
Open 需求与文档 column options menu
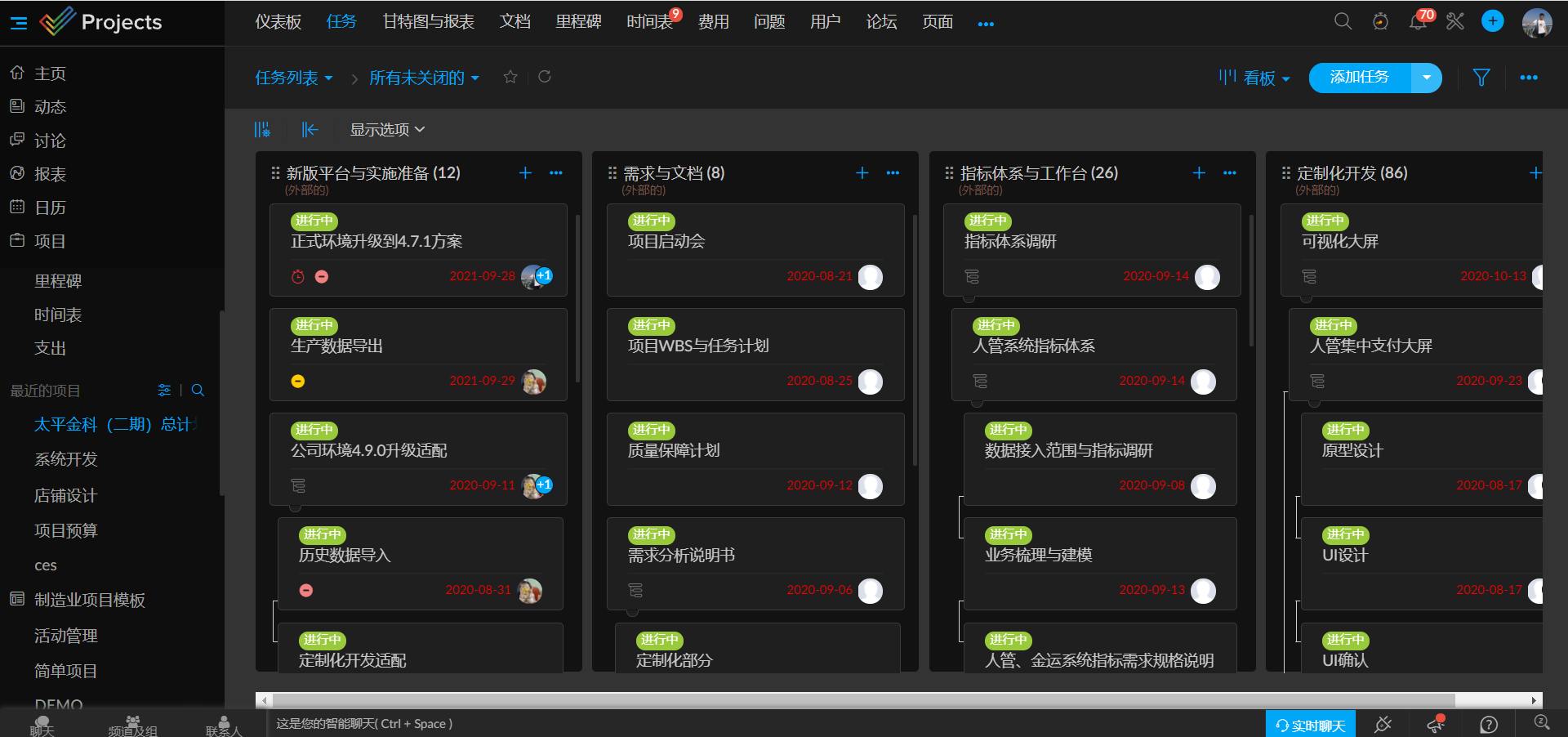click(x=893, y=172)
